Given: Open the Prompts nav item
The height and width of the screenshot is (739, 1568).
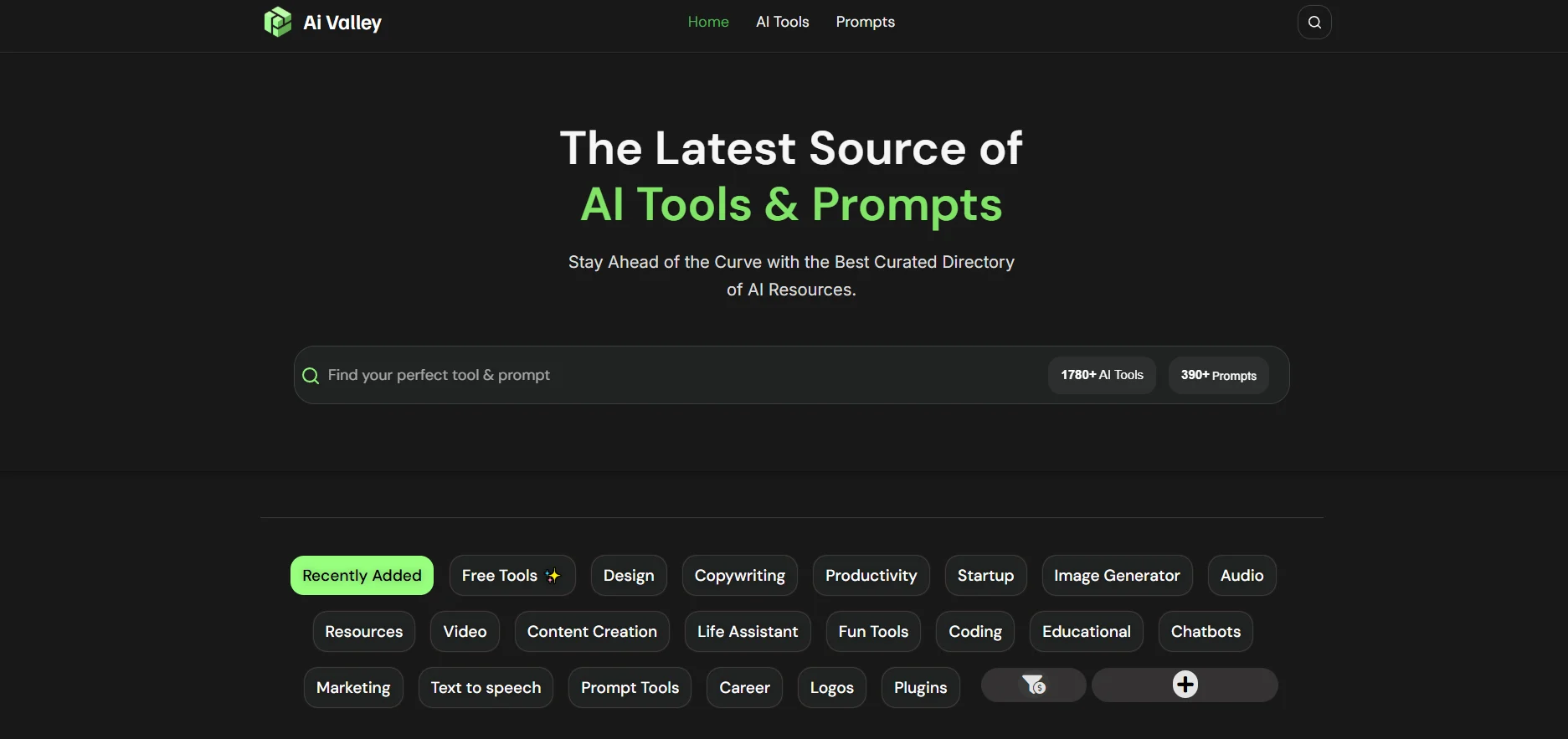Looking at the screenshot, I should [x=865, y=22].
